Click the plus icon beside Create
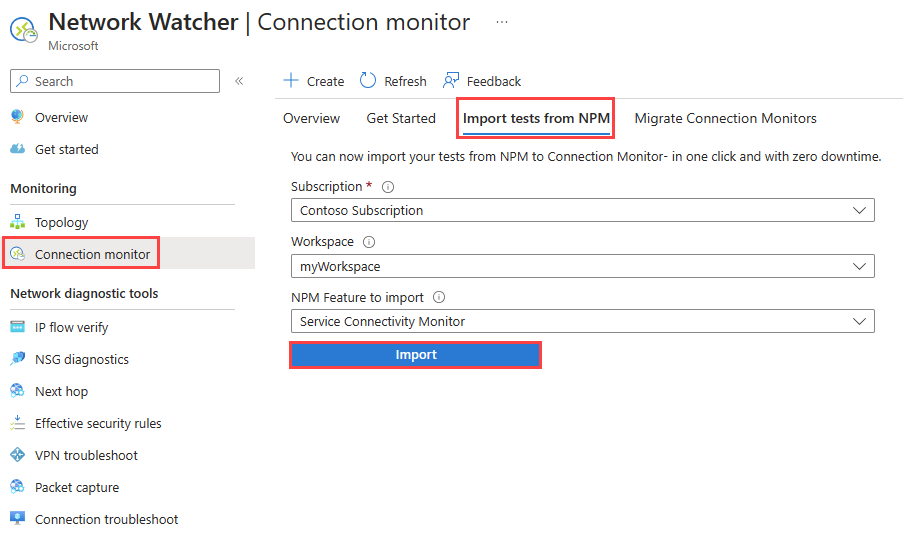This screenshot has width=903, height=539. point(291,80)
